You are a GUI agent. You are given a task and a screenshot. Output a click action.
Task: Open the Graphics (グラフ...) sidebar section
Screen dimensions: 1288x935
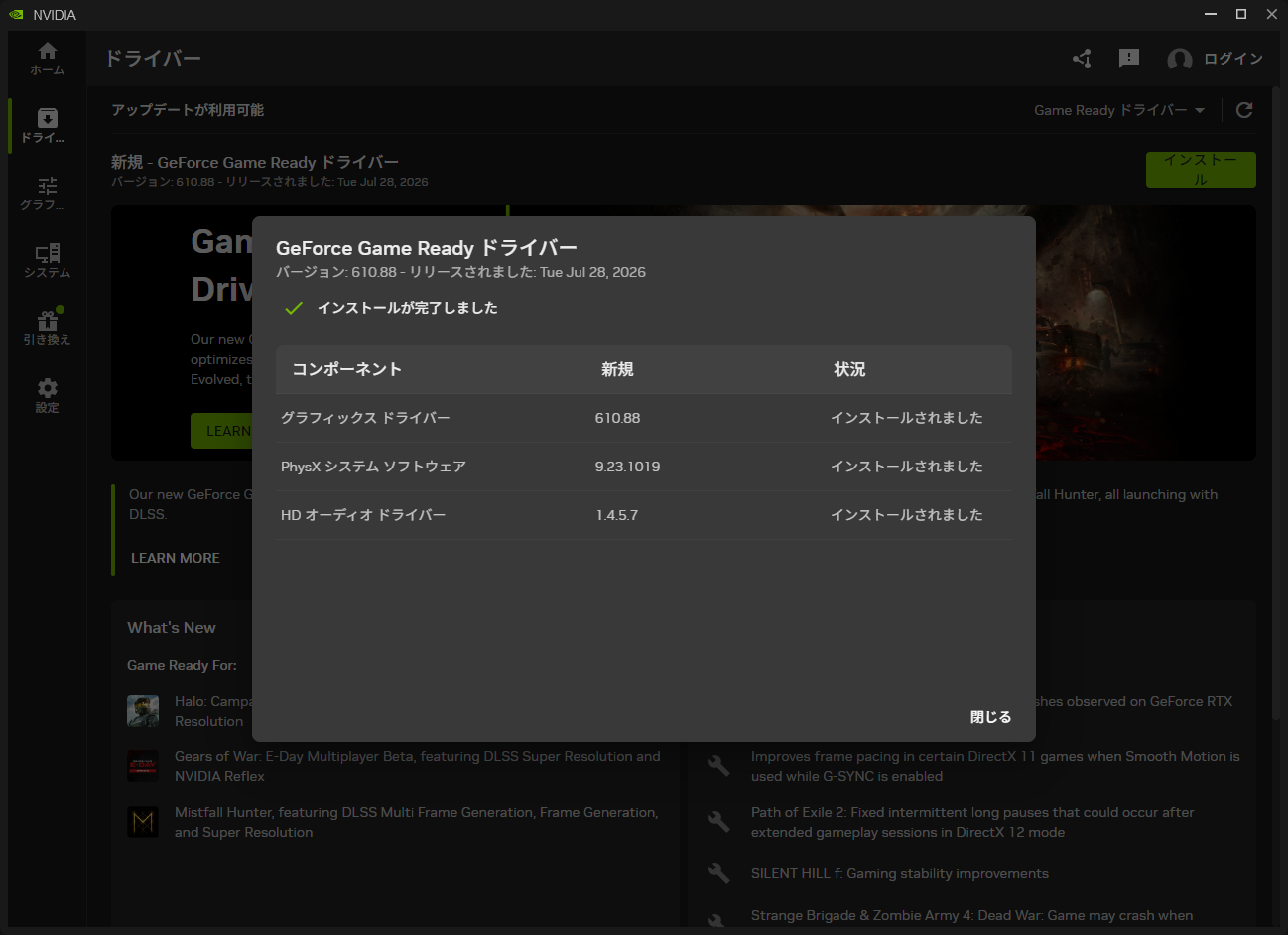(47, 194)
